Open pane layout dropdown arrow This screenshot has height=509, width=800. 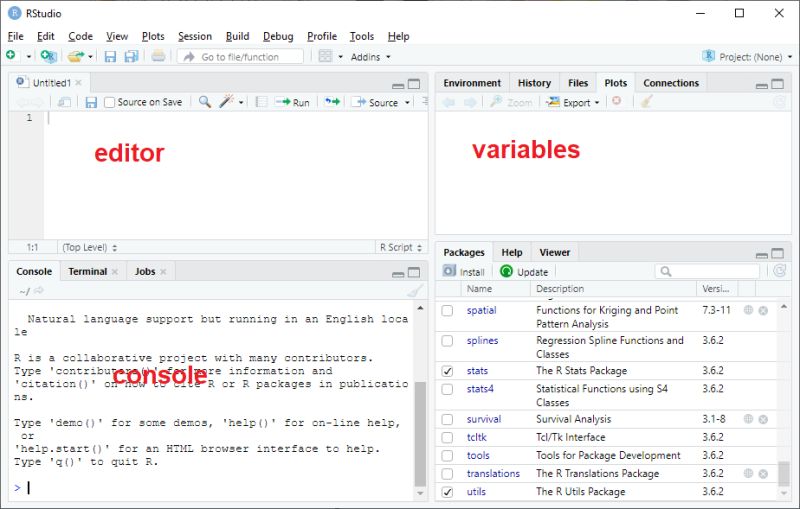click(x=340, y=57)
